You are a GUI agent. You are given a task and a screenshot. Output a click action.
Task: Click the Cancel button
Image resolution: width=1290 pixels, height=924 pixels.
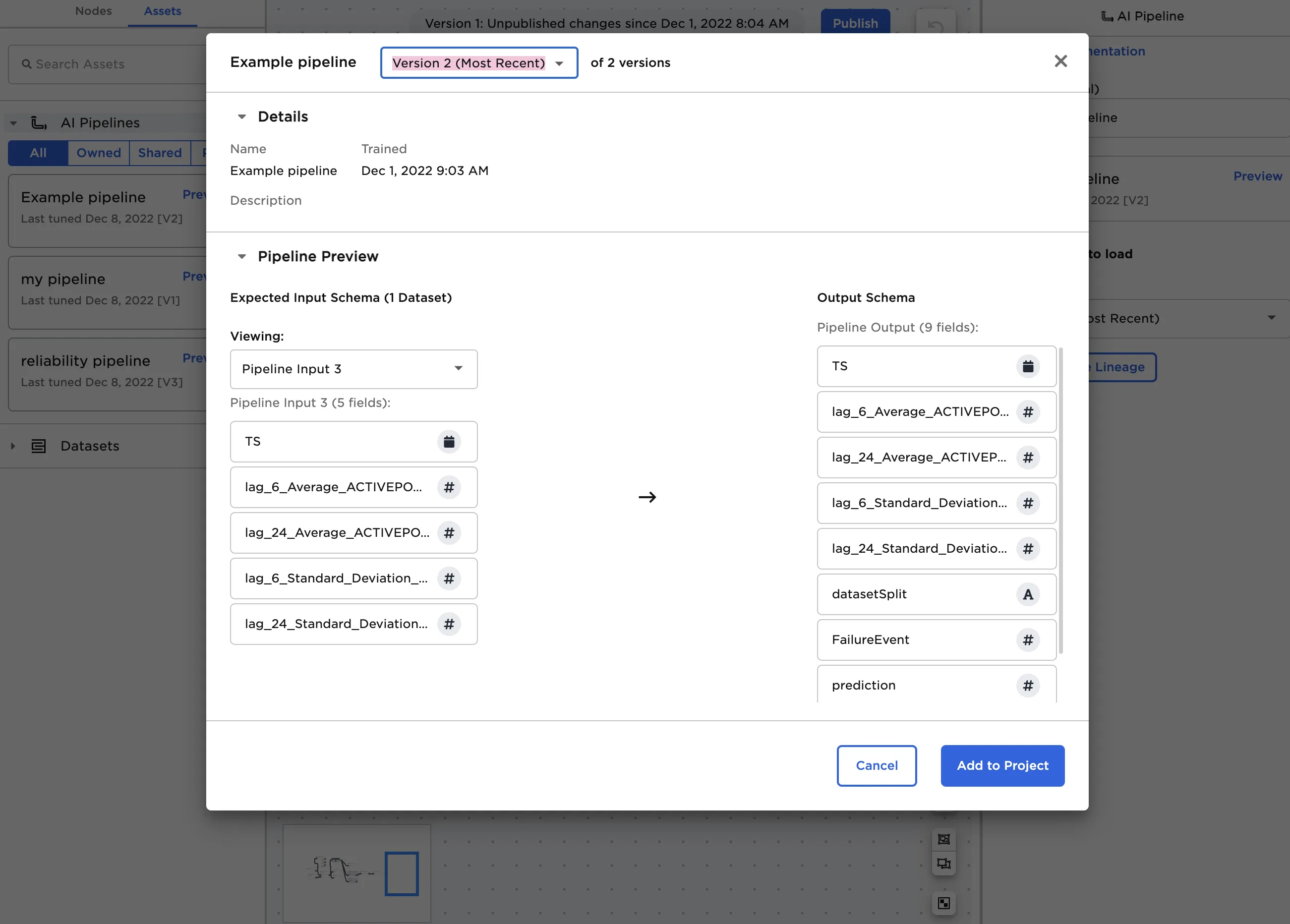(876, 765)
